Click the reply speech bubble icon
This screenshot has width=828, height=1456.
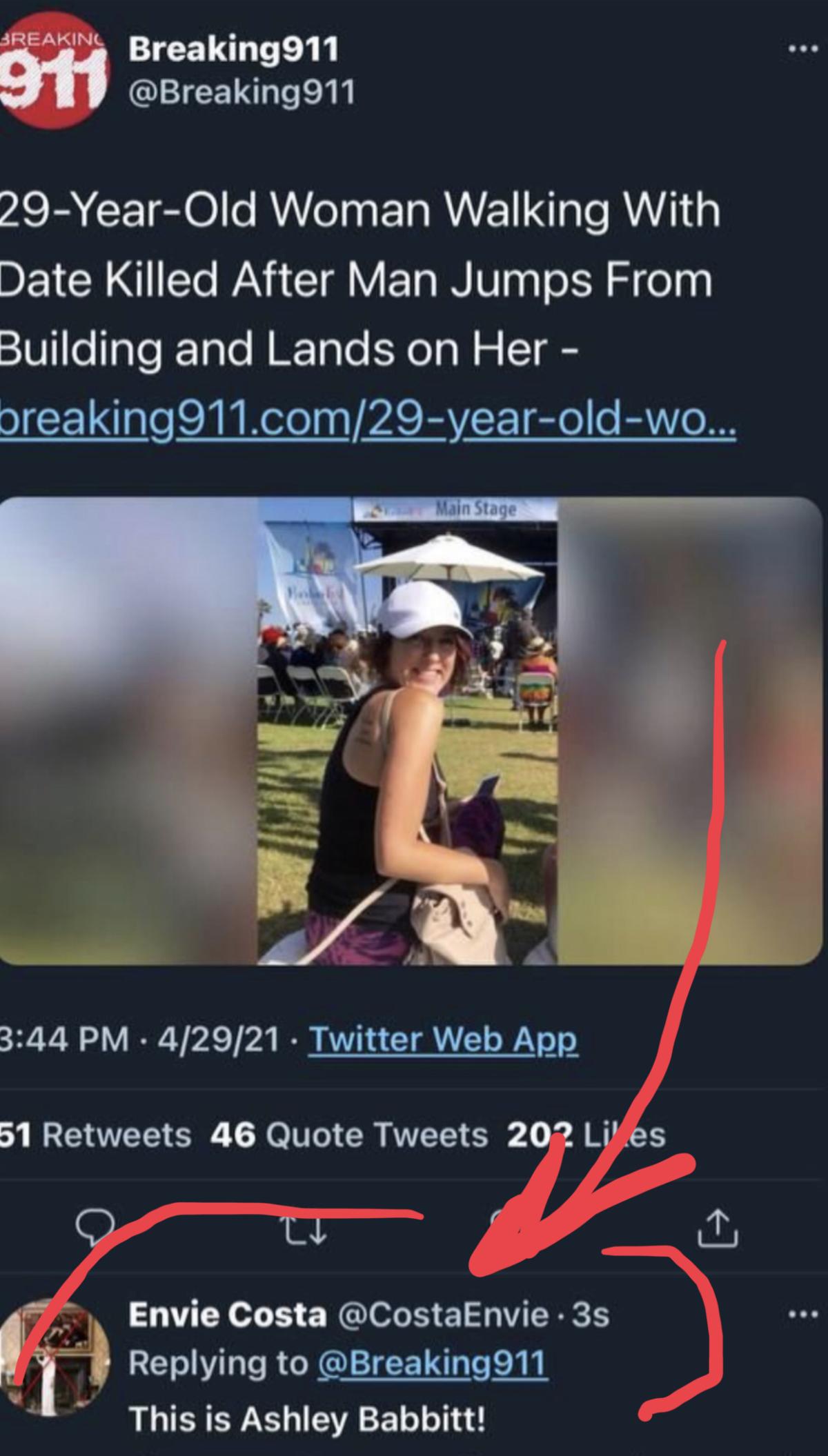(x=92, y=1226)
